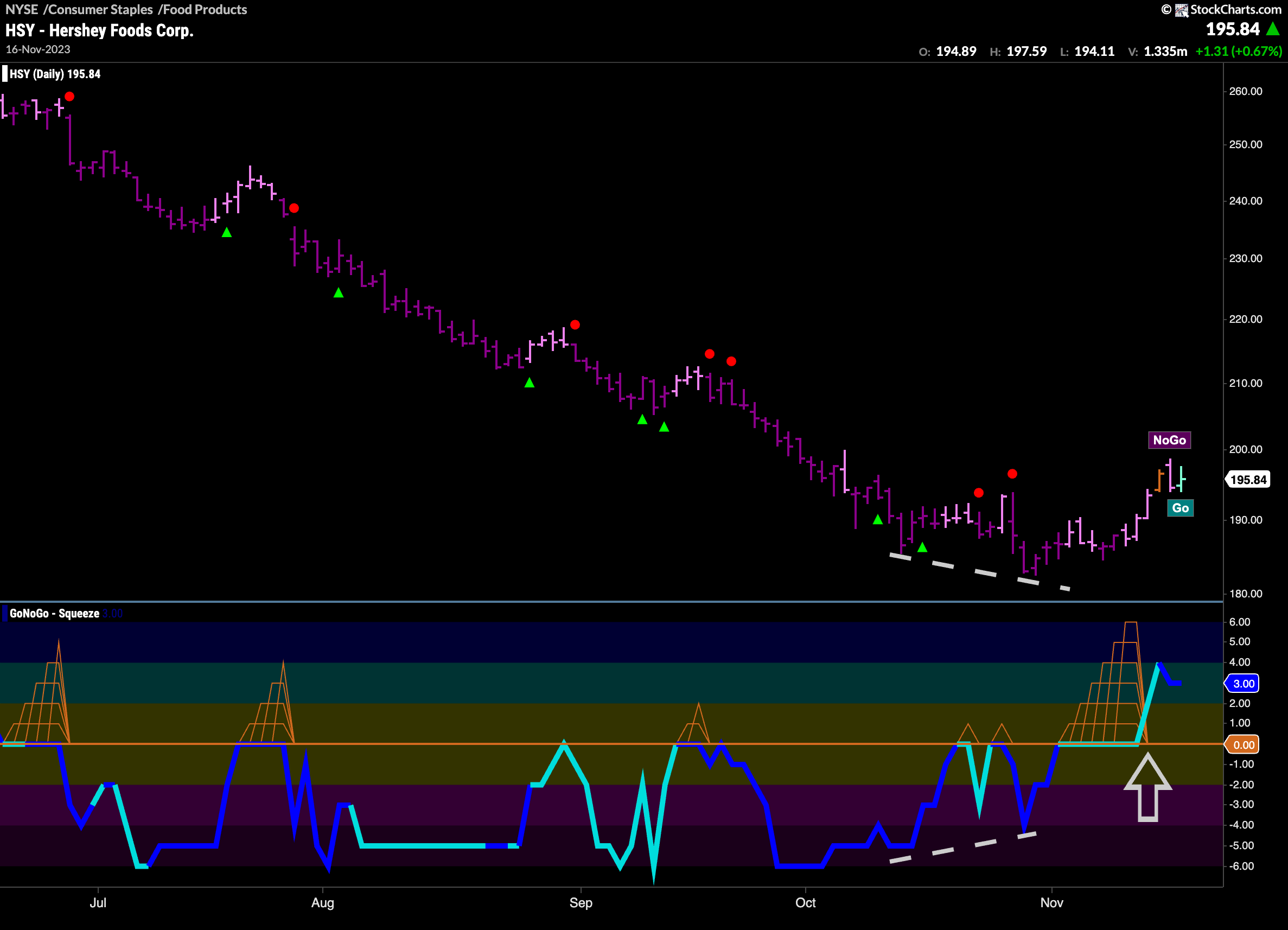Click the orange 0.00 zero-line value tag
This screenshot has height=930, width=1288.
1243,745
